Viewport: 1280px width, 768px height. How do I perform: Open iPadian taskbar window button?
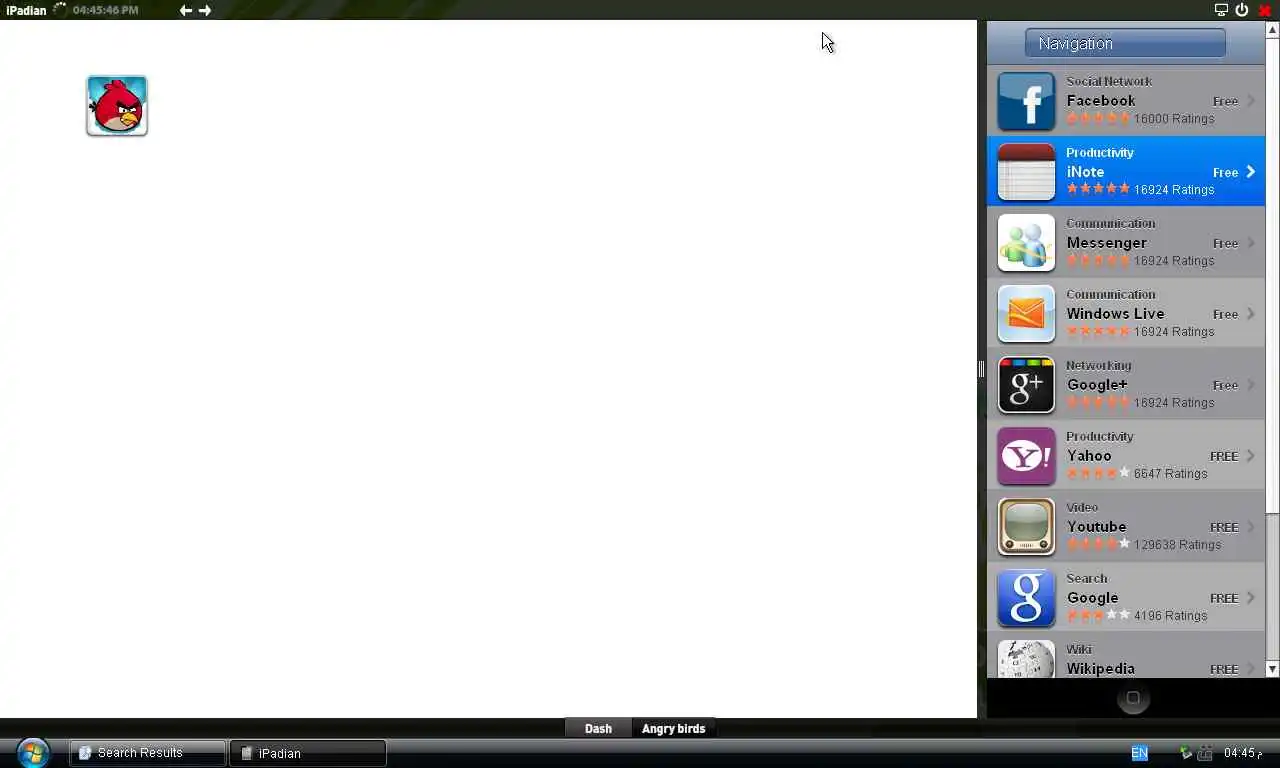click(308, 753)
